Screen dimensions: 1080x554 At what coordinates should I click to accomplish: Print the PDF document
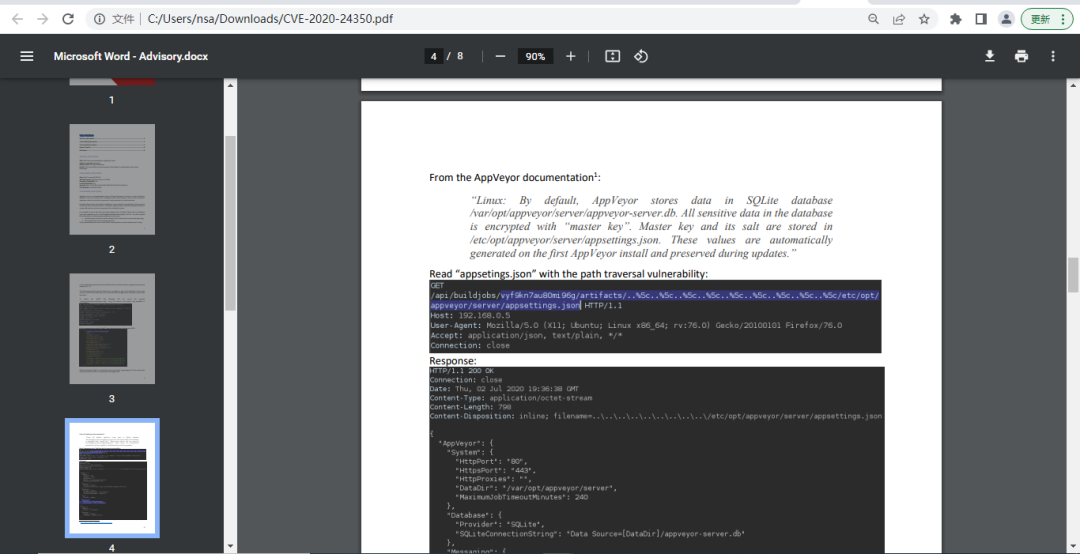1021,57
